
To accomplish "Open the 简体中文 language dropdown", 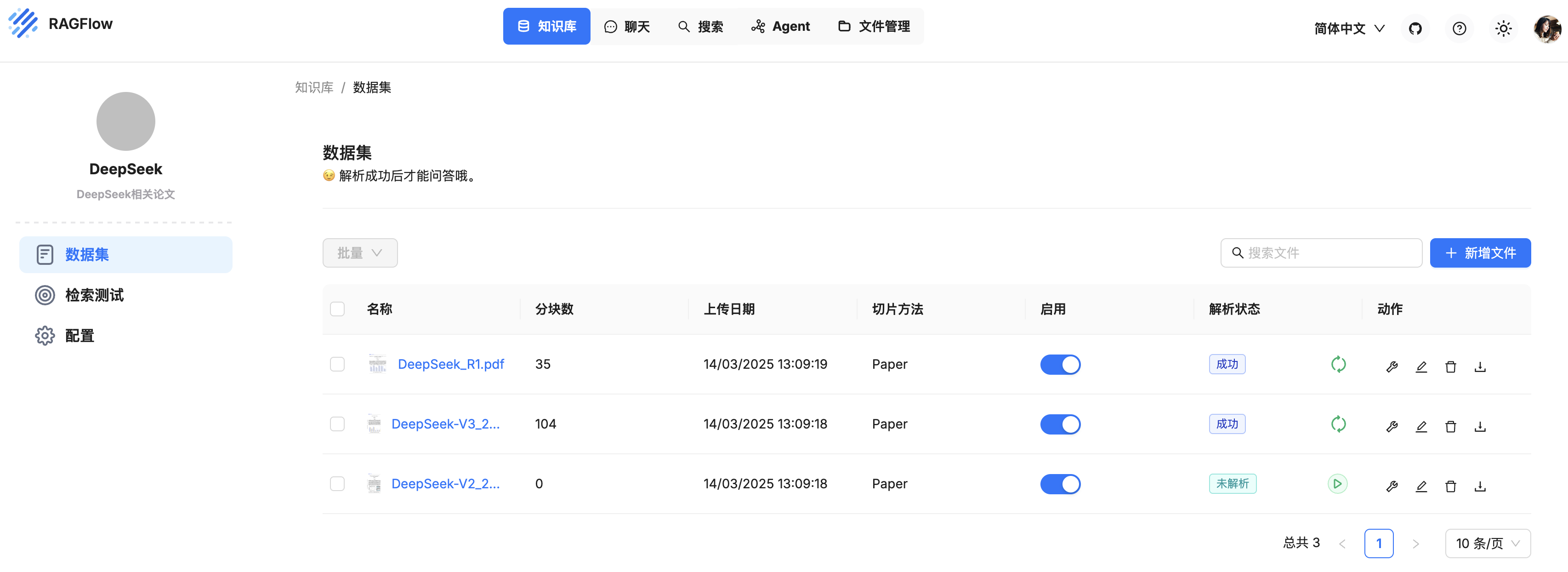I will point(1349,29).
